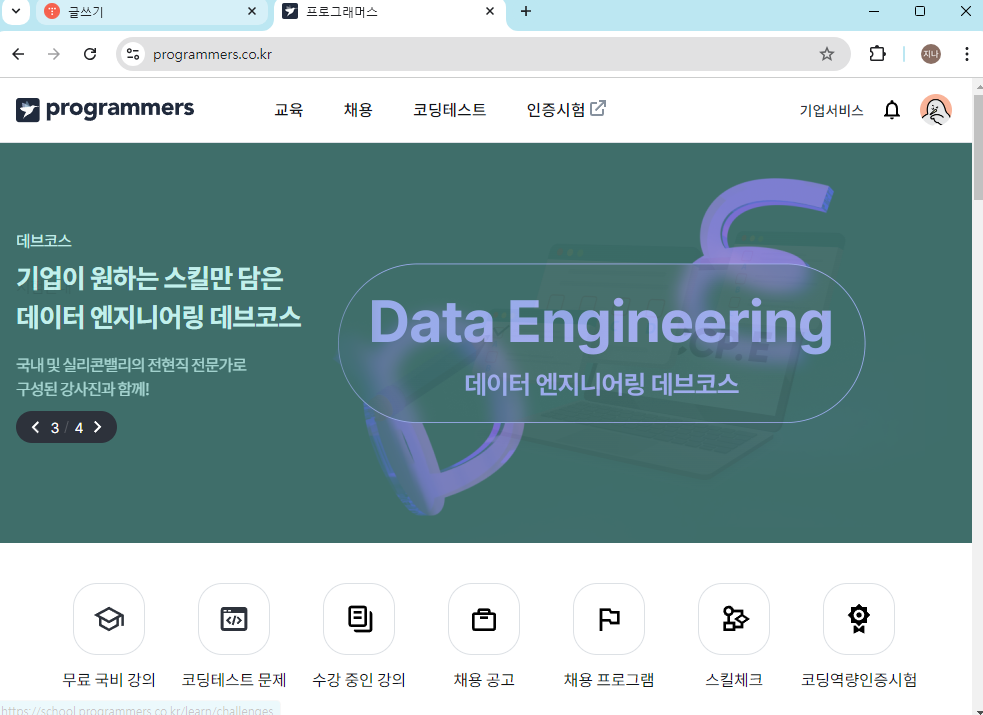
Task: Click the 코딩역량인증시험 label
Action: (x=859, y=680)
